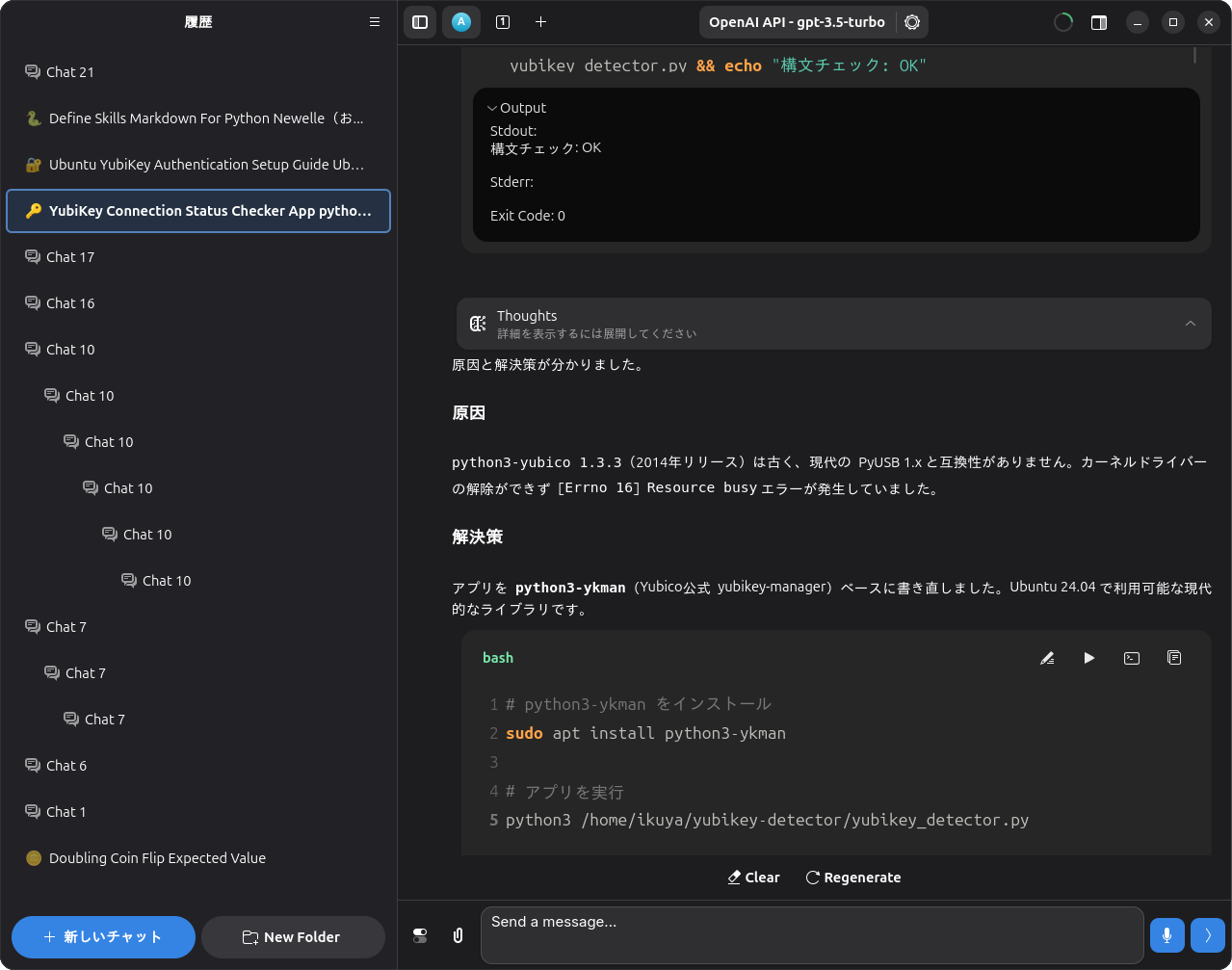The image size is (1232, 970).
Task: Open OpenAI API gpt-3.5-turbo model selector
Action: click(x=797, y=22)
